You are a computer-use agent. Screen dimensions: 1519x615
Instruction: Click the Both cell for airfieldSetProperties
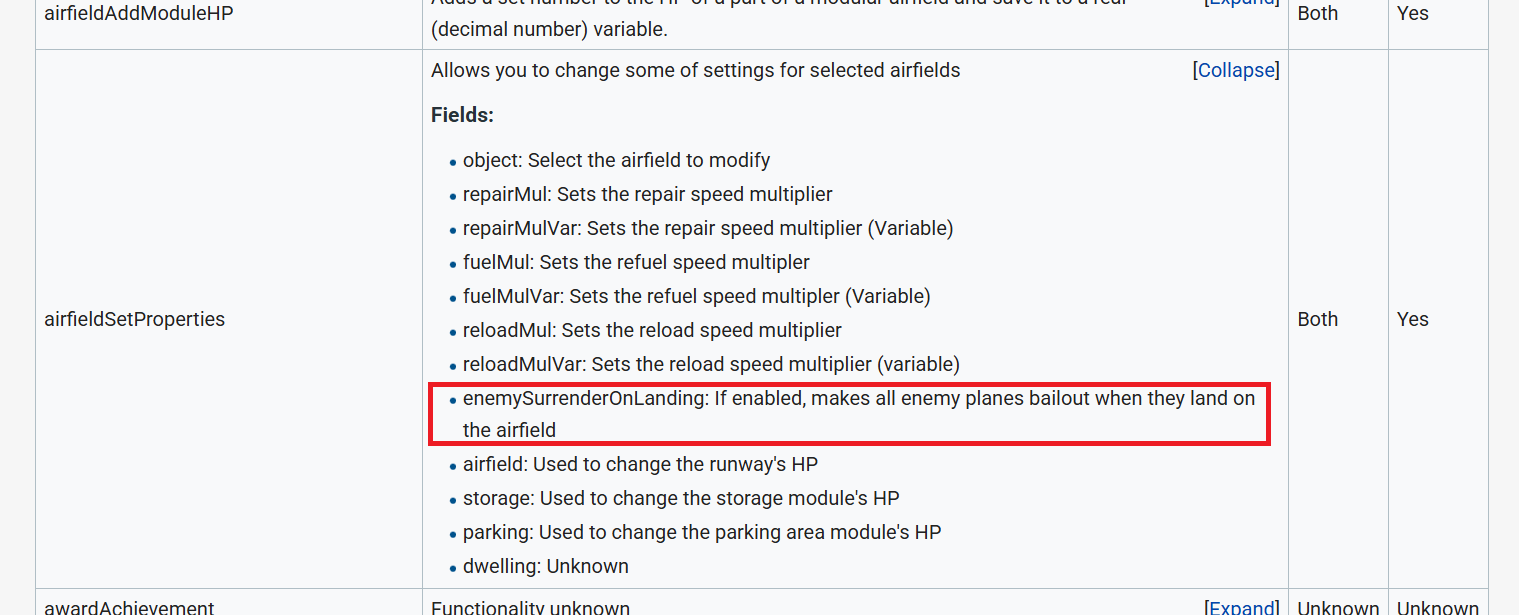(x=1317, y=319)
